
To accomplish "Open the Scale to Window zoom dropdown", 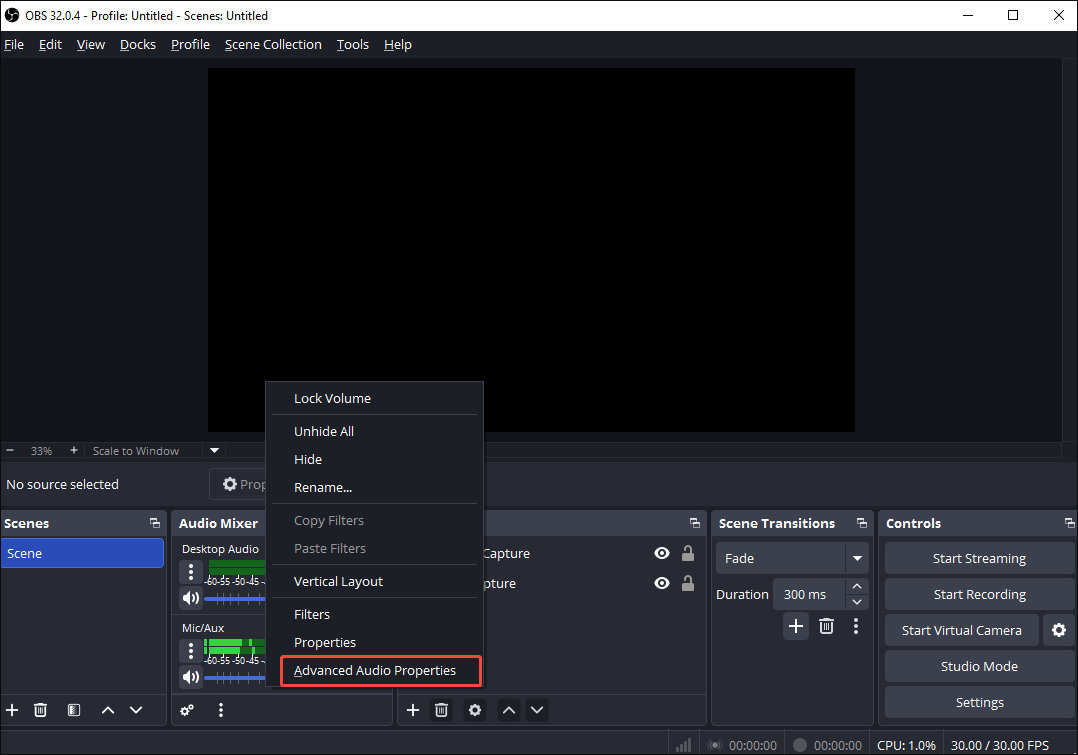I will (213, 450).
